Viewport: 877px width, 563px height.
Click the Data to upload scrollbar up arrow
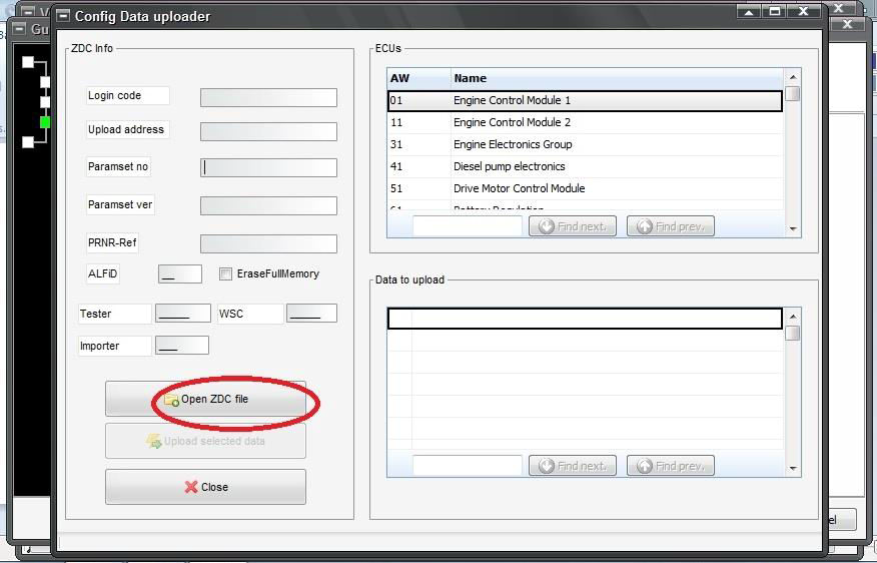click(793, 317)
